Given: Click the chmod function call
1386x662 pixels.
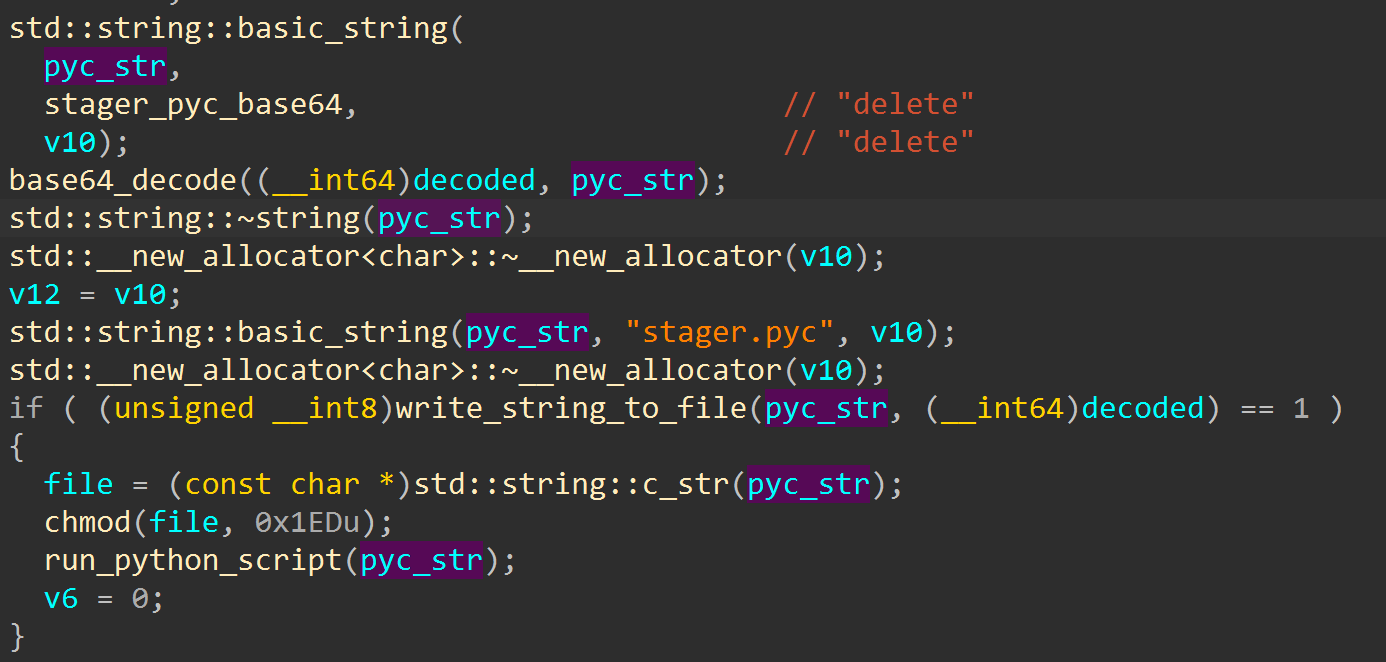Looking at the screenshot, I should click(x=87, y=522).
